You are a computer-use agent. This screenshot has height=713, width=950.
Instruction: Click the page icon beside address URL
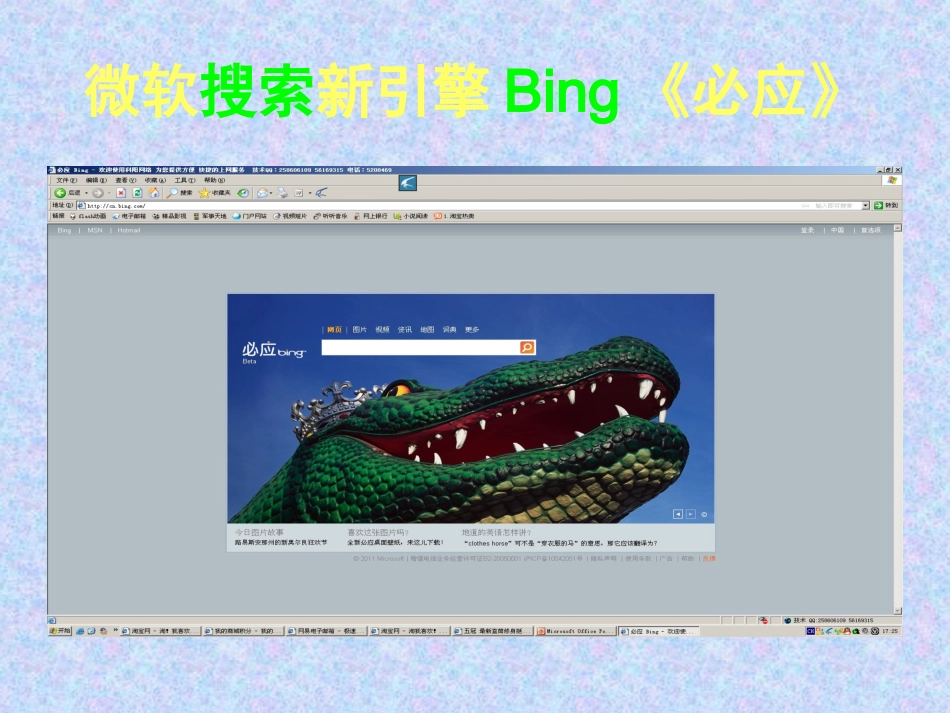tap(81, 205)
